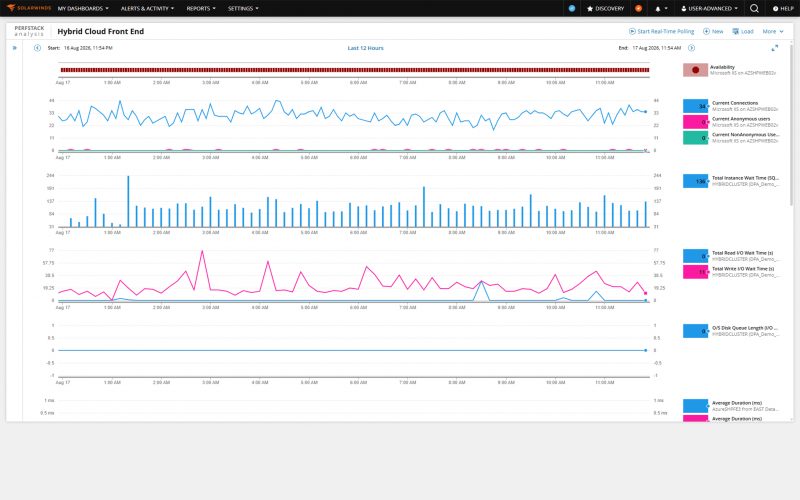
Task: Open the Alerts & Activity menu
Action: pos(147,9)
